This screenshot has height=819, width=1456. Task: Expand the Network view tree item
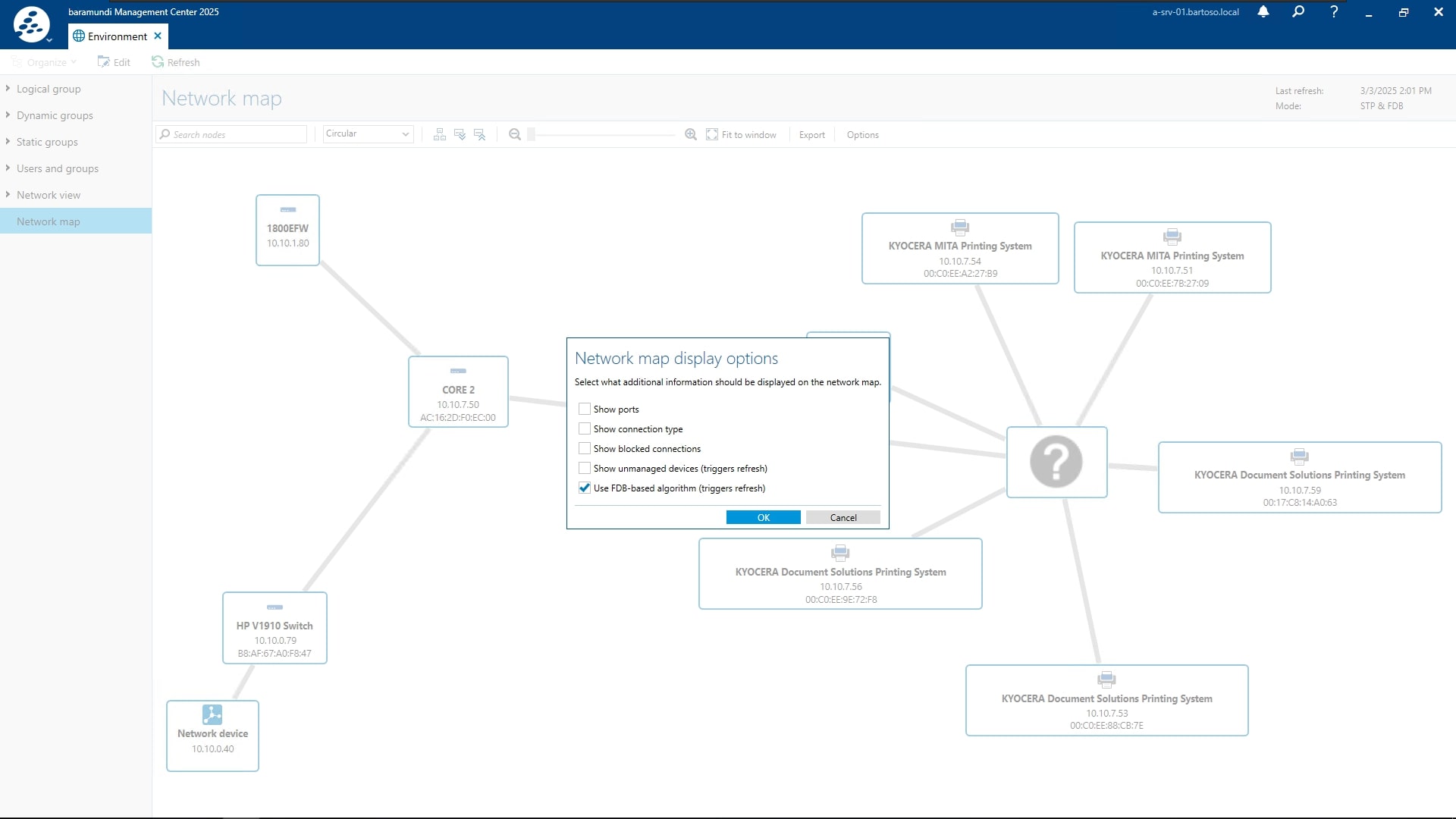[8, 195]
